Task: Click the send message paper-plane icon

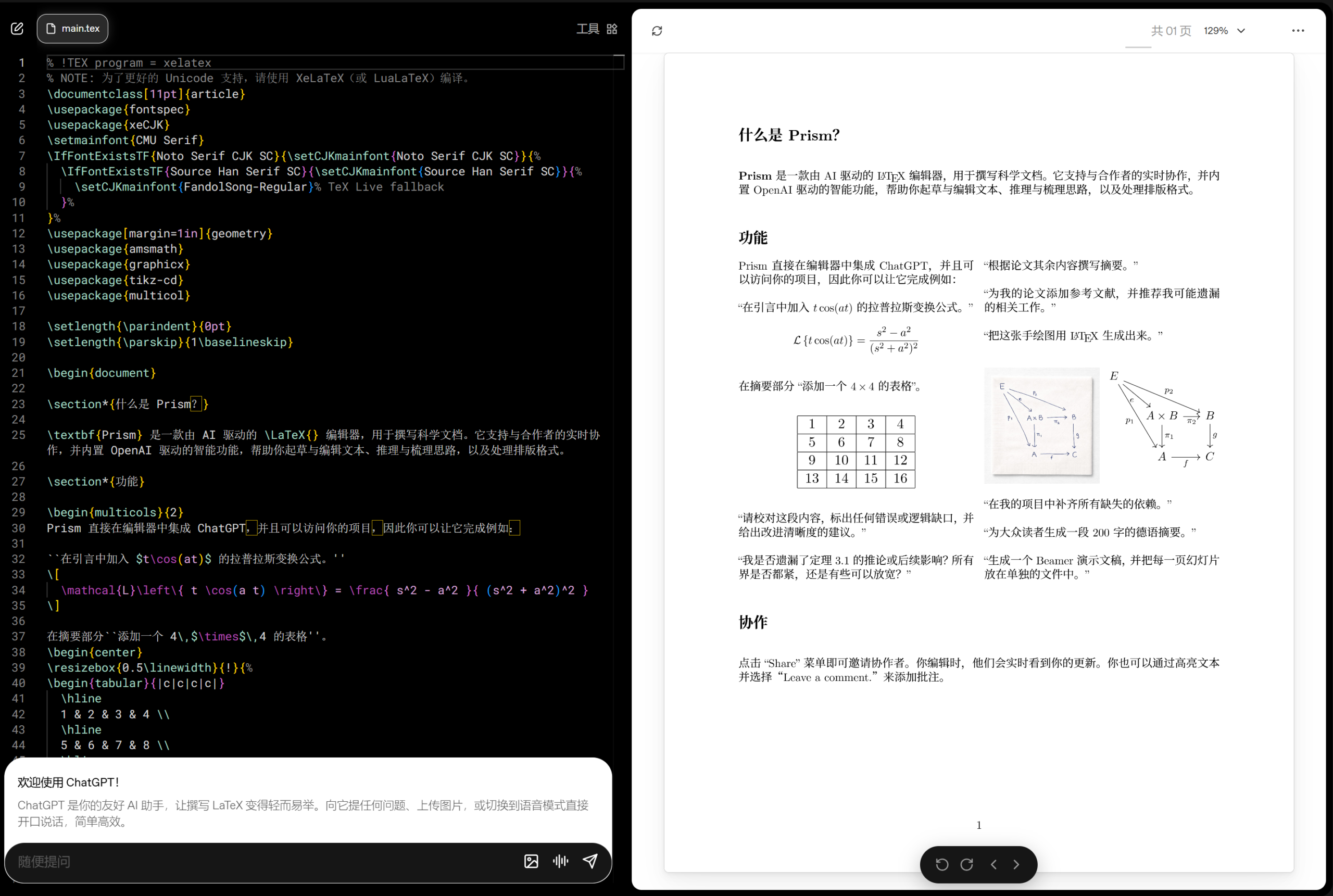Action: 591,862
